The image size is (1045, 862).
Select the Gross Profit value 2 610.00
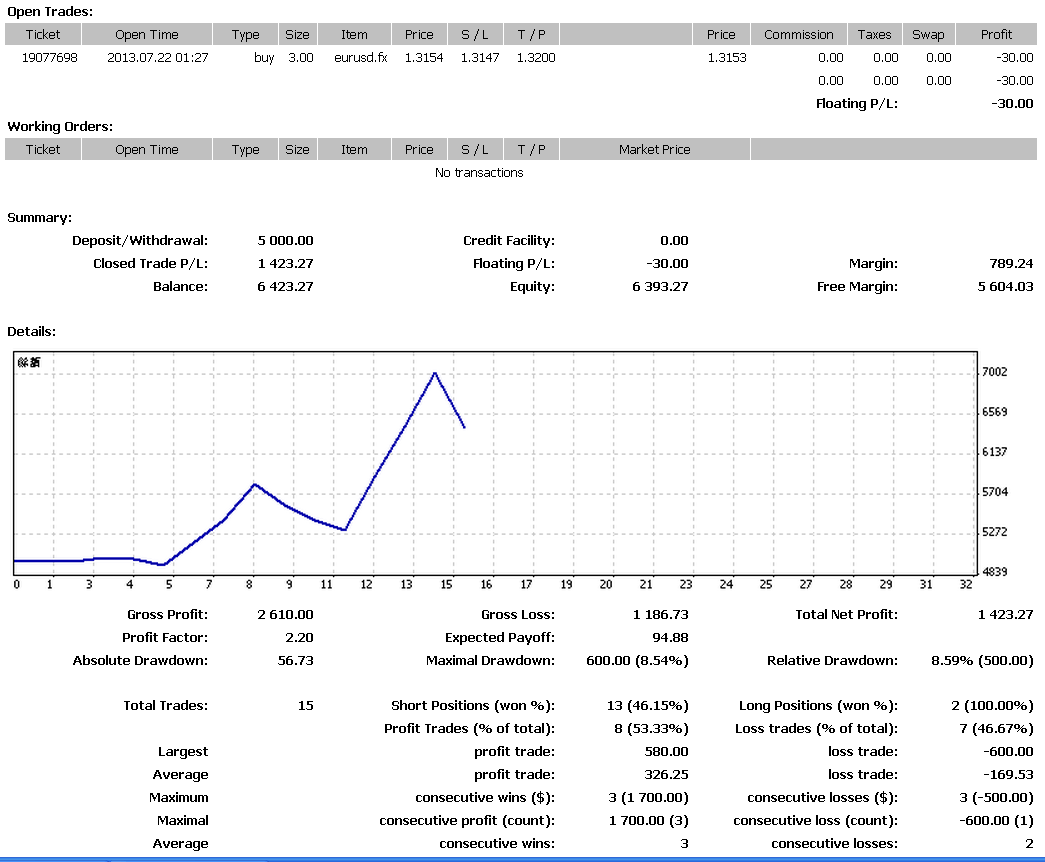click(x=285, y=615)
